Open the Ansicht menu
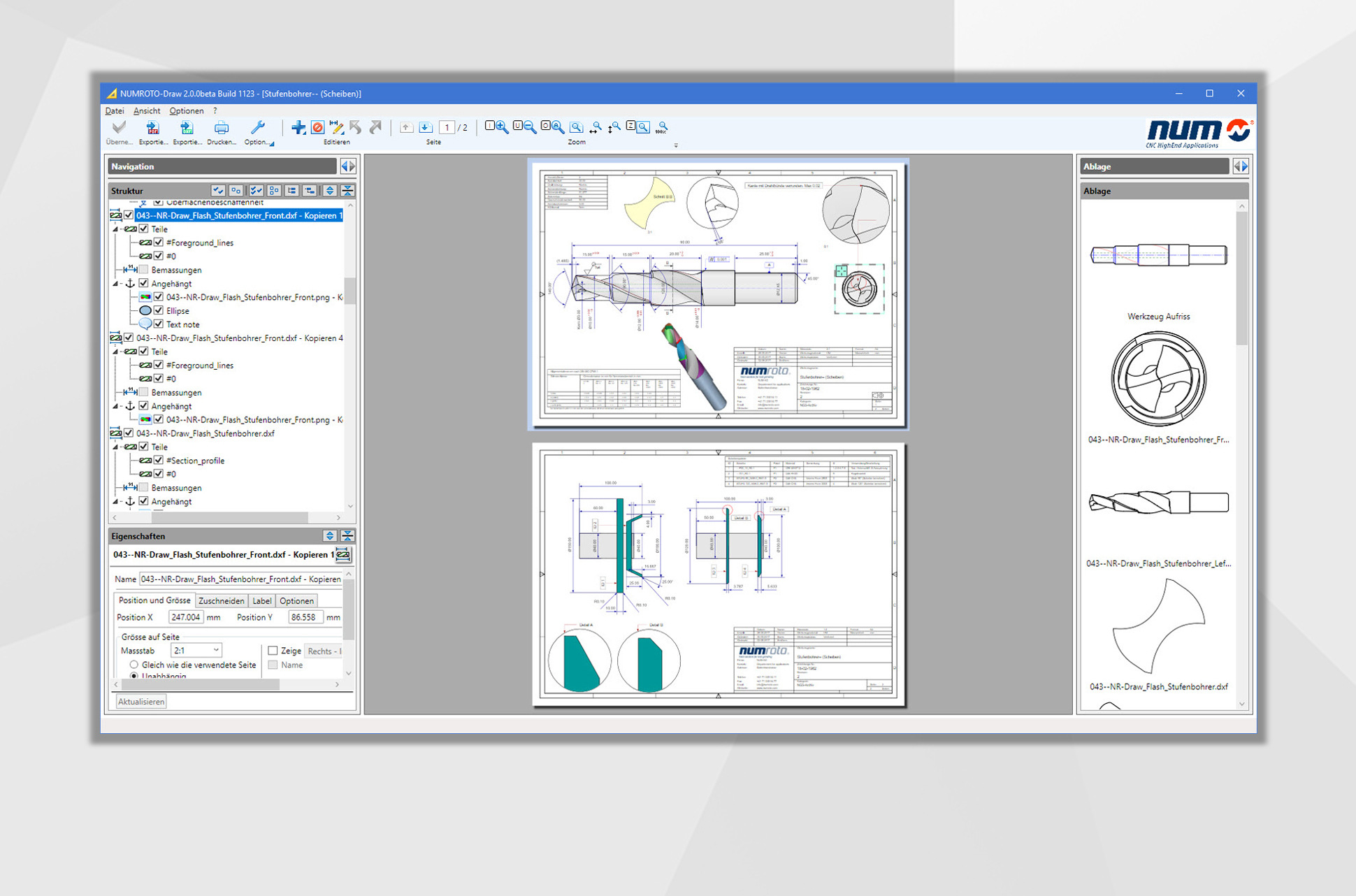 pyautogui.click(x=146, y=111)
